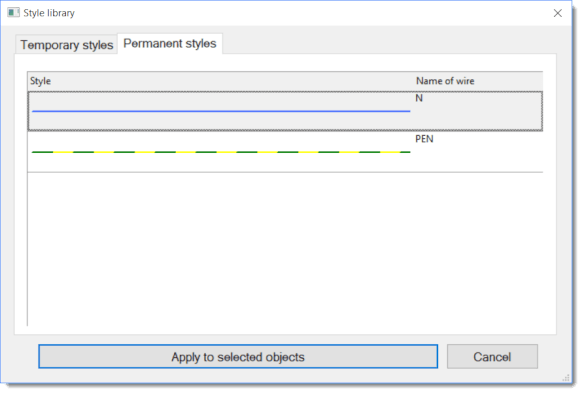Select the PEN wire style row
Screen dimensions: 582x393
pyautogui.click(x=285, y=152)
